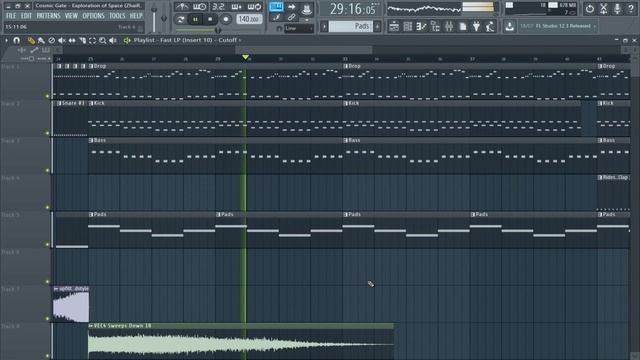Open clip menu of first Bass pattern
640x360 pixels.
[x=91, y=140]
